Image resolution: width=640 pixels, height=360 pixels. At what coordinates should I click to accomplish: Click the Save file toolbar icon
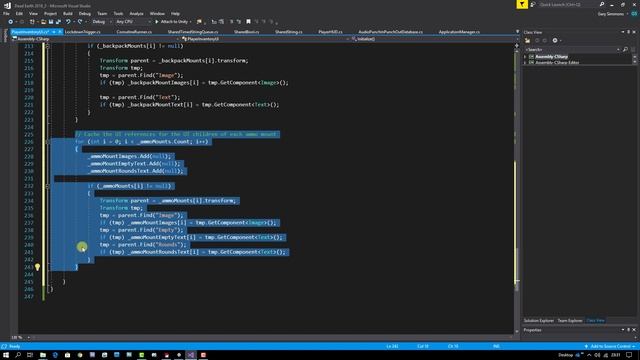[x=51, y=22]
